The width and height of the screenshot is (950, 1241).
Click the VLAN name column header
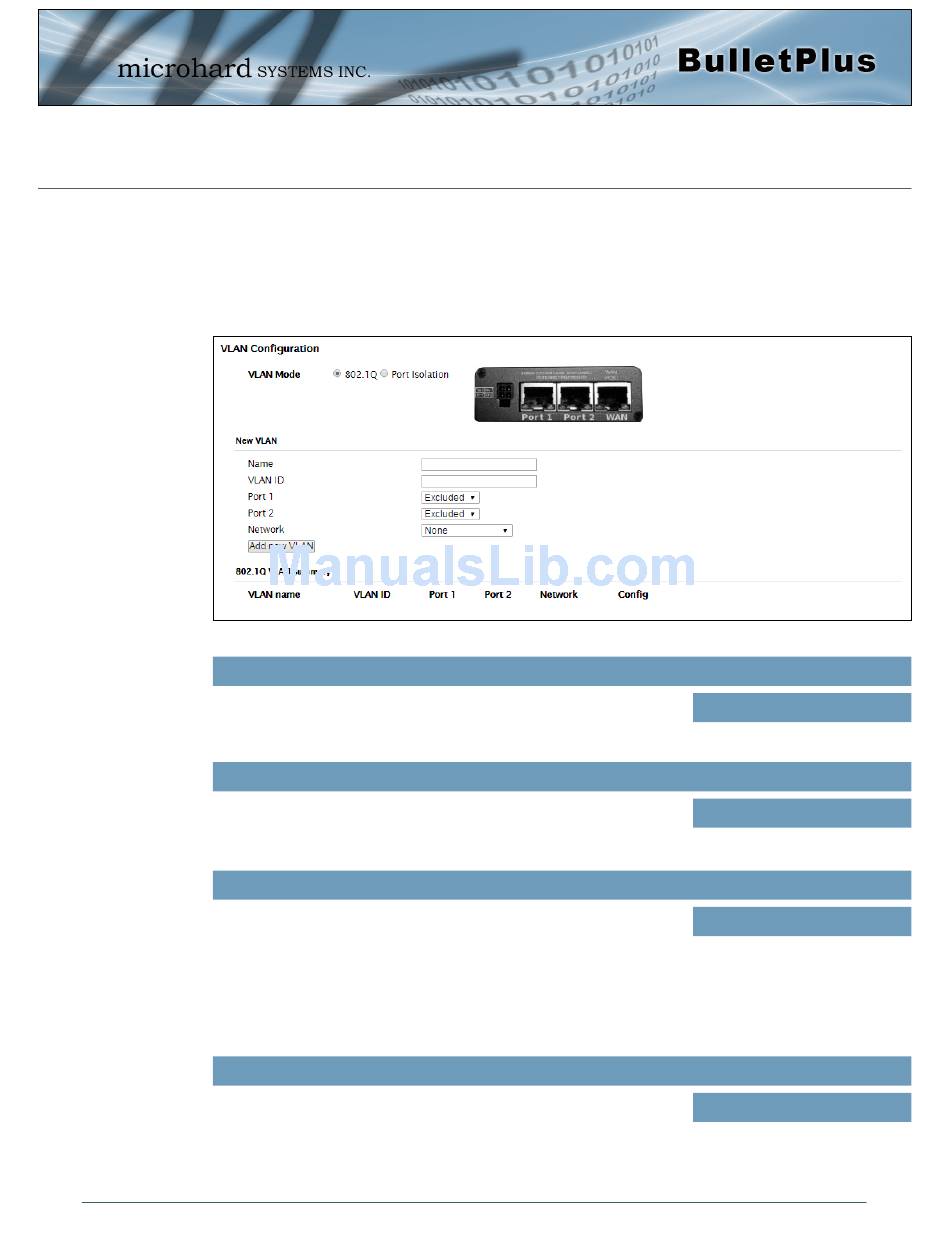[274, 595]
